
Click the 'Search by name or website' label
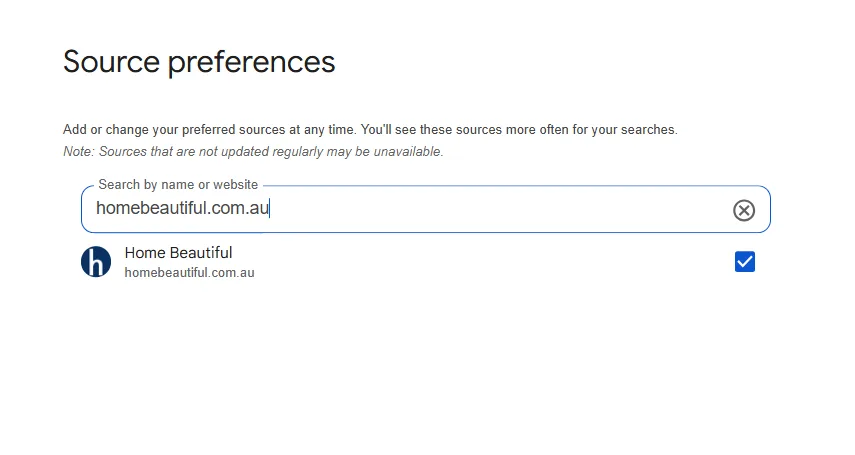point(178,185)
